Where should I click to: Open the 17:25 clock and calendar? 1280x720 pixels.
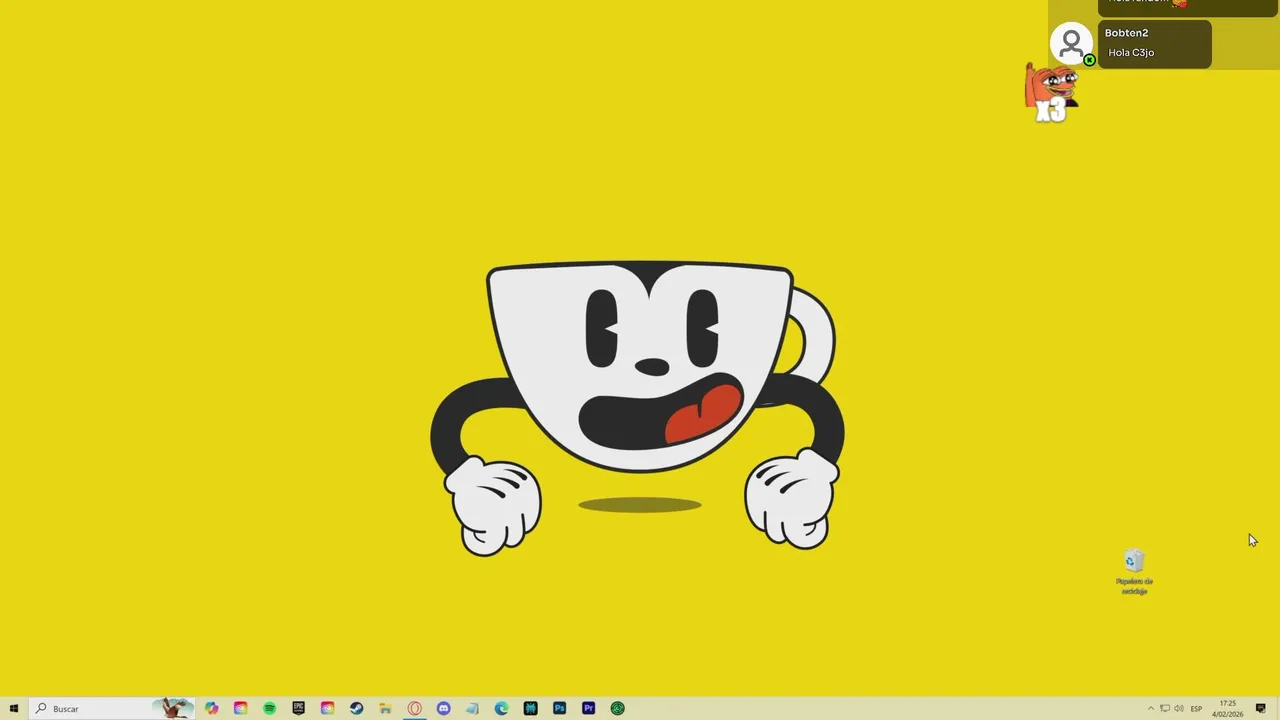point(1227,708)
